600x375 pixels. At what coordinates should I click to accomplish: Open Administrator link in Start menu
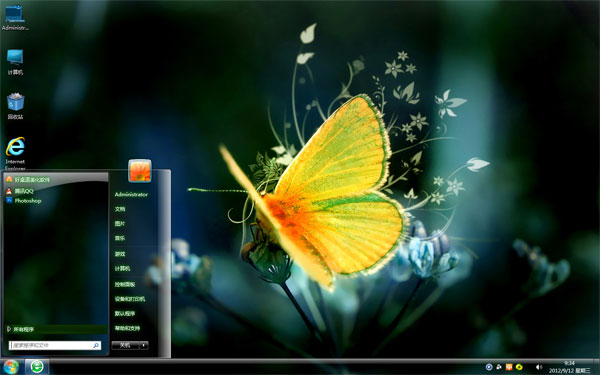point(131,194)
